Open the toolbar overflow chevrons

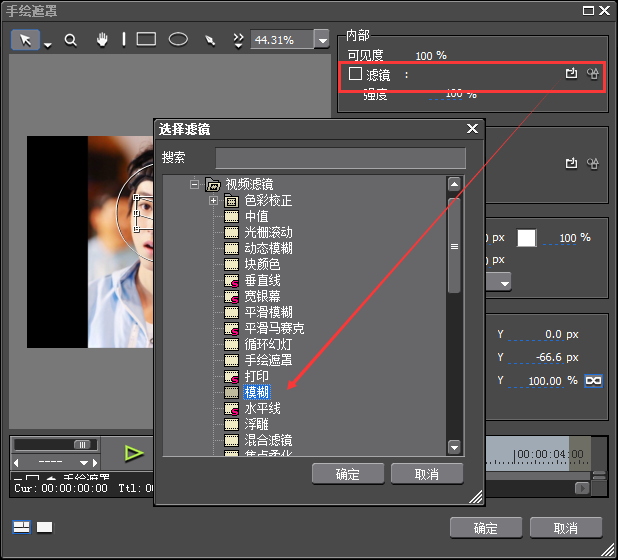tap(238, 41)
